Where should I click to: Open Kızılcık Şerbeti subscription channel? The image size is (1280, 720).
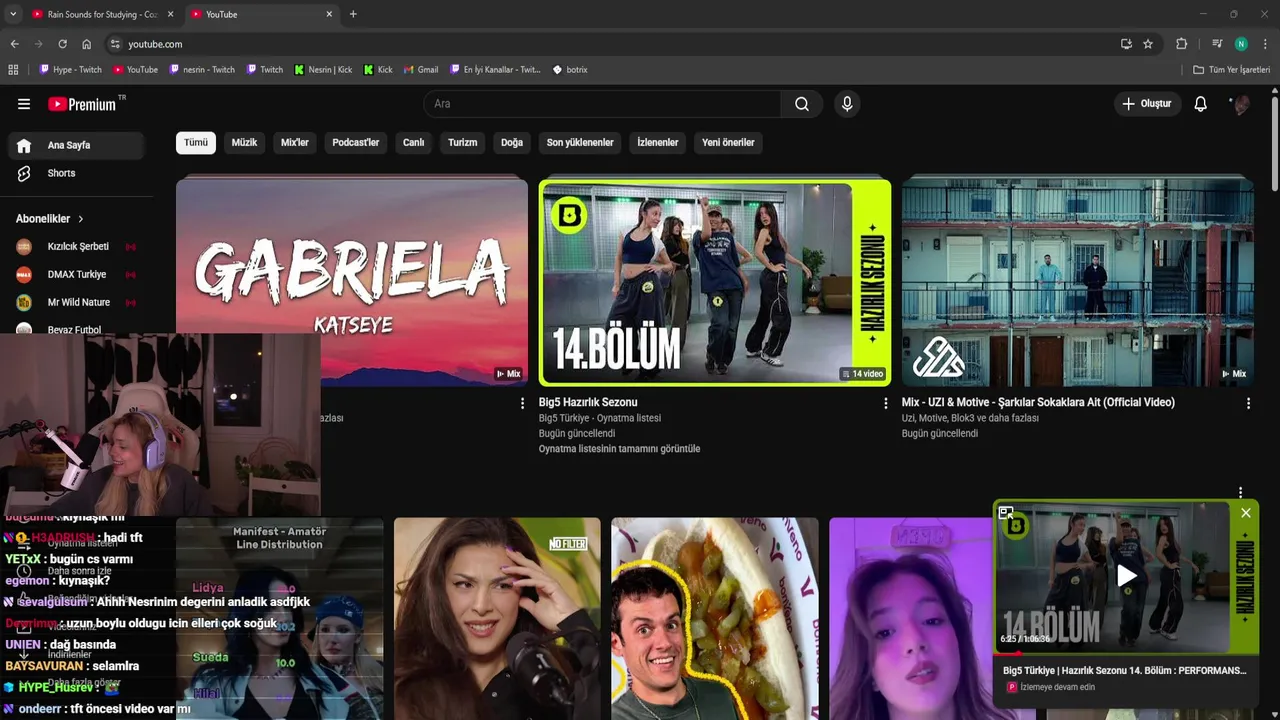pyautogui.click(x=76, y=246)
